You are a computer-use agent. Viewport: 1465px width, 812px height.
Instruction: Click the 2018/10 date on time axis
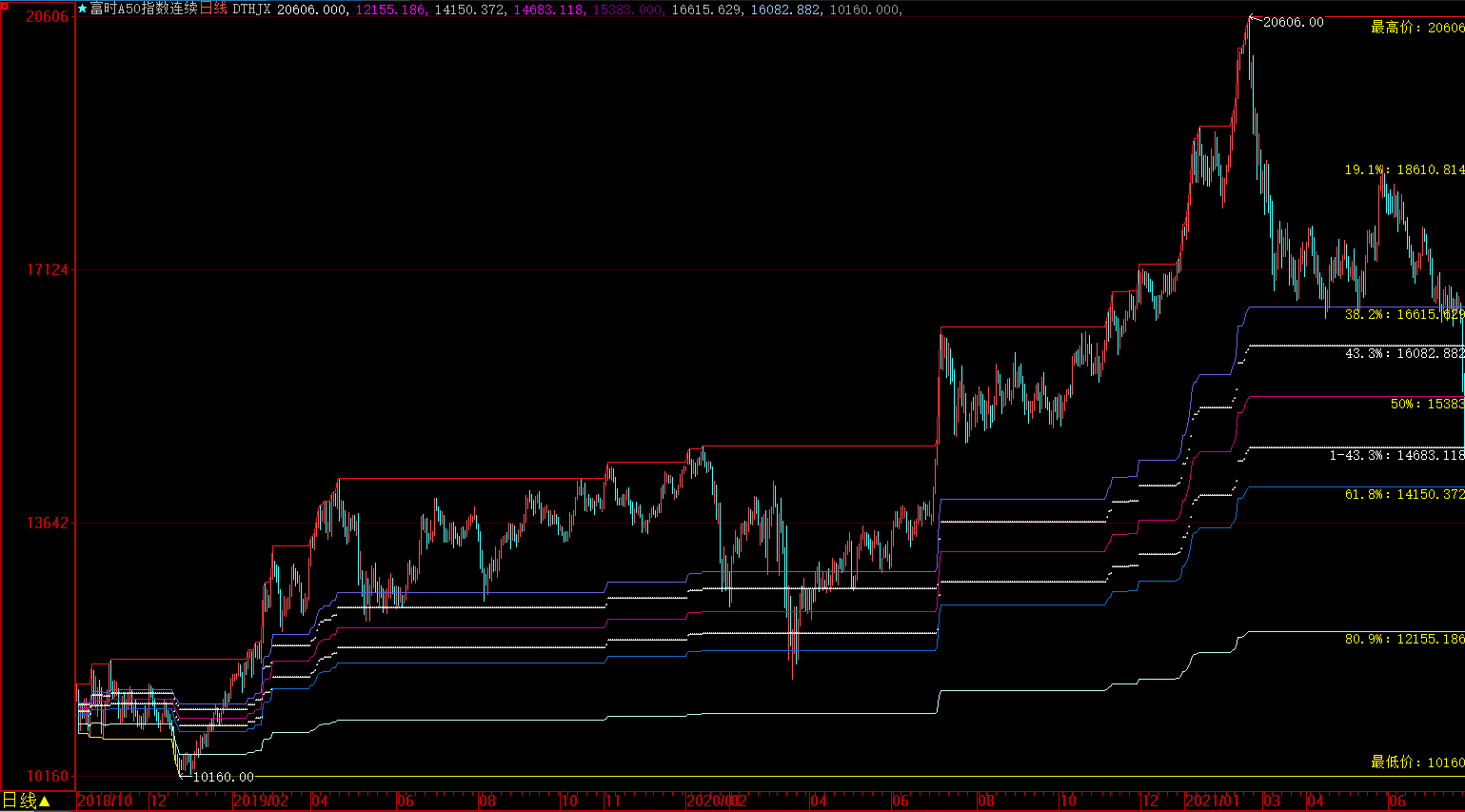click(105, 801)
